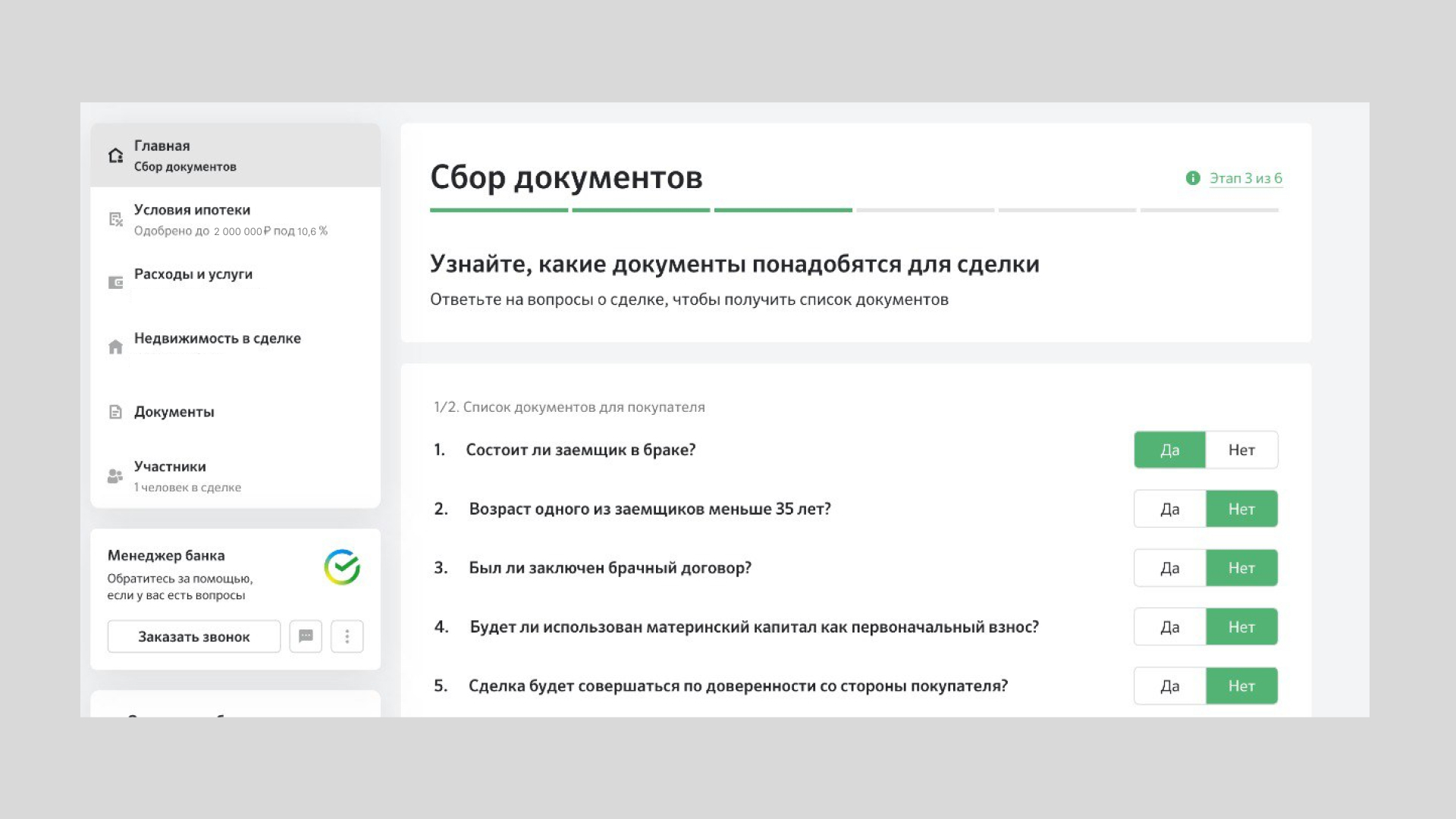Image resolution: width=1456 pixels, height=819 pixels.
Task: Select Да for доверенность со стороны покупателя
Action: point(1169,686)
